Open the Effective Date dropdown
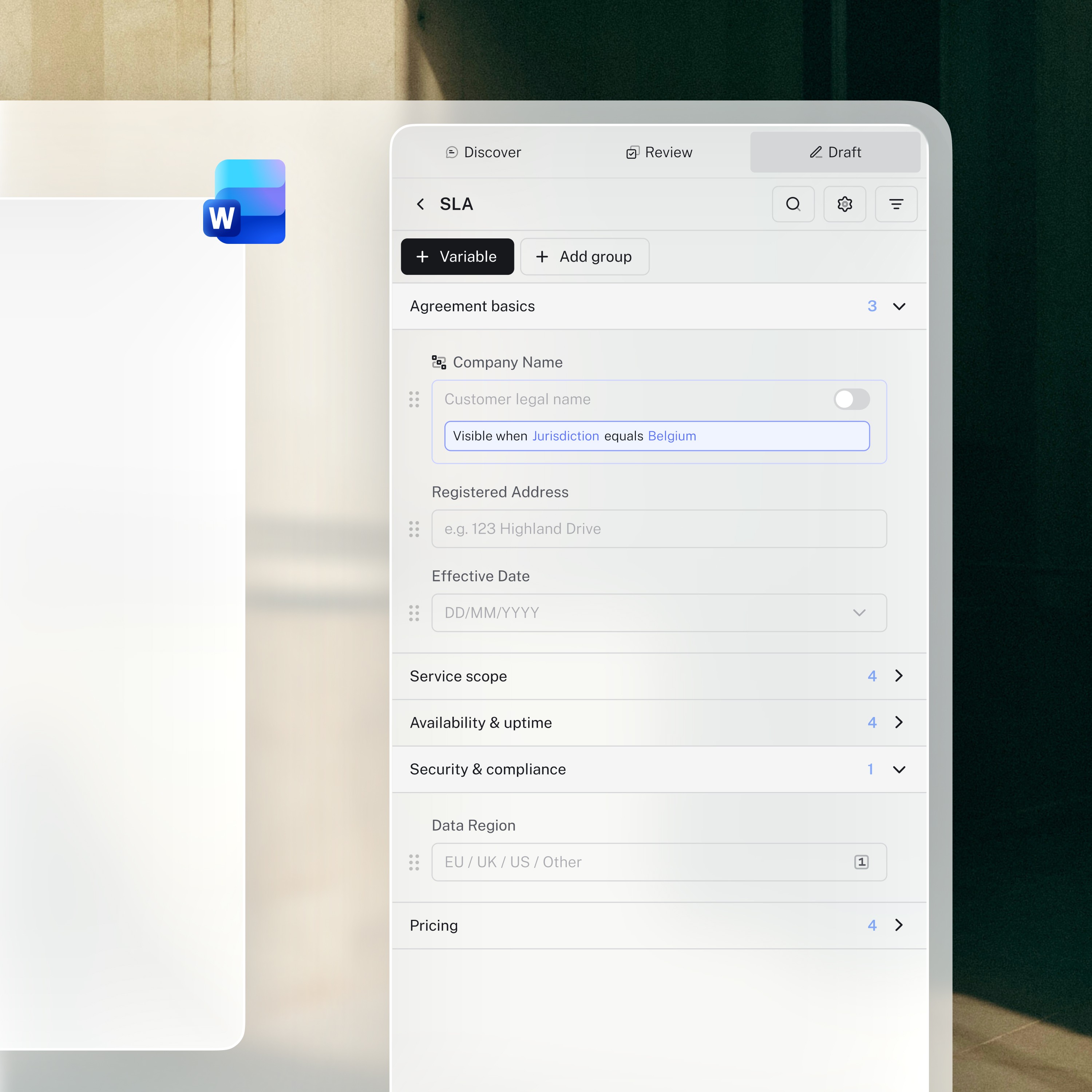The height and width of the screenshot is (1092, 1092). (859, 613)
